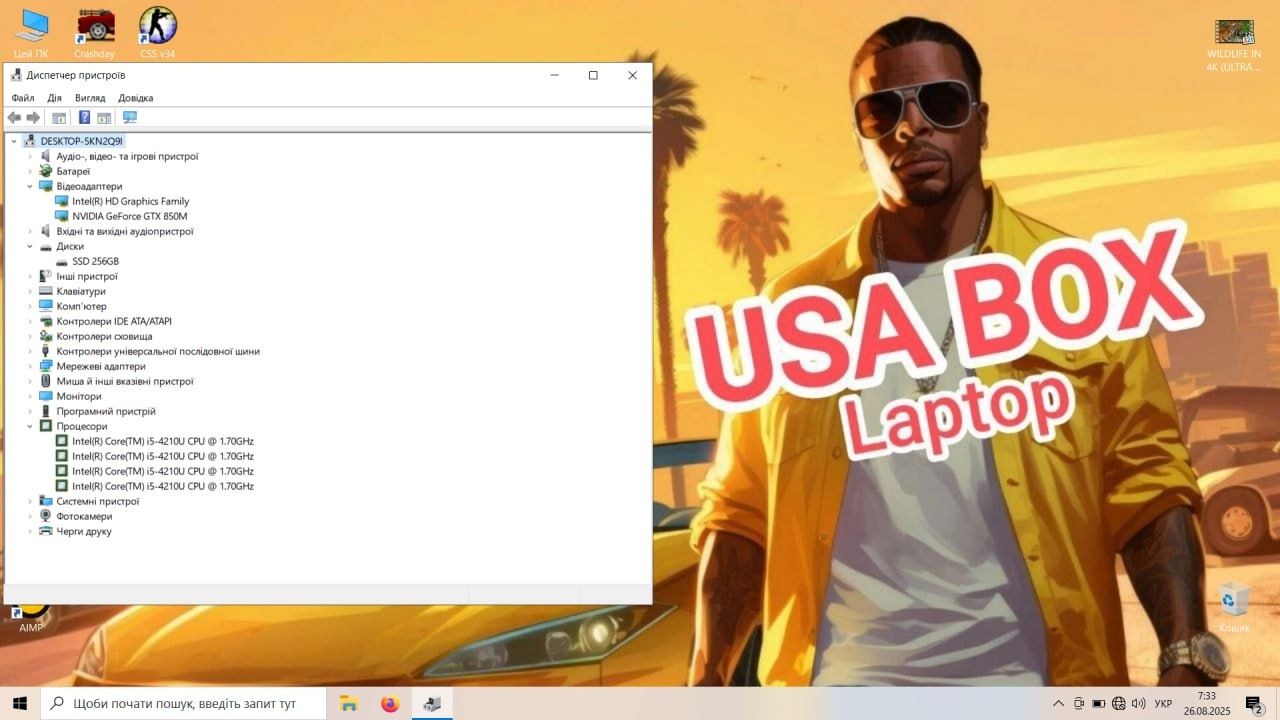Collapse the DESKTOP-5KN2Q9I root node
The image size is (1280, 720).
14,141
